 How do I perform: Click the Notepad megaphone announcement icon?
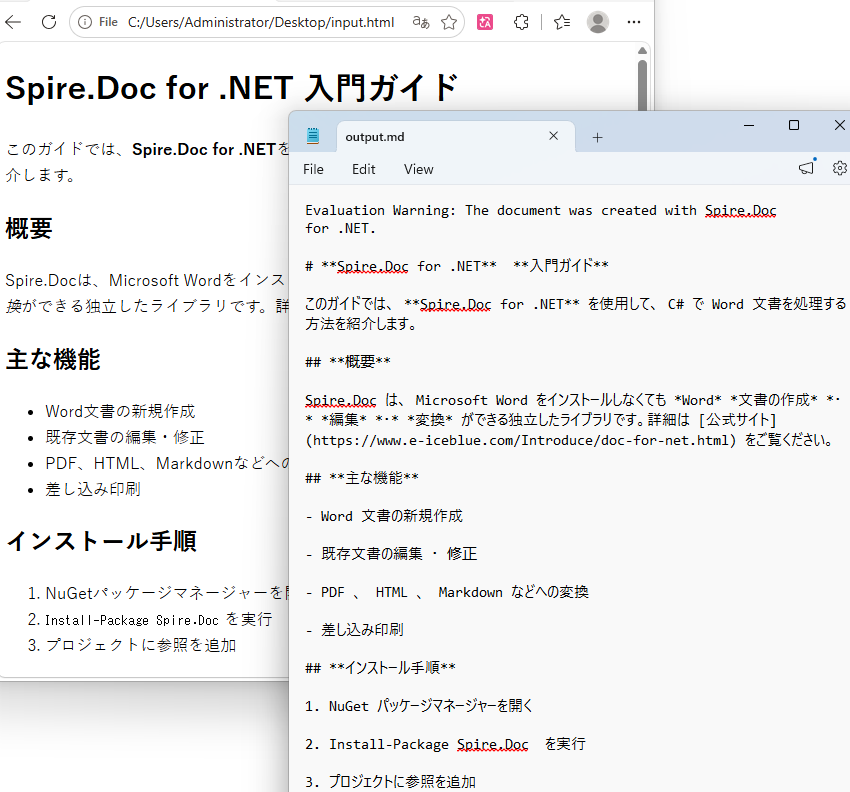point(807,168)
